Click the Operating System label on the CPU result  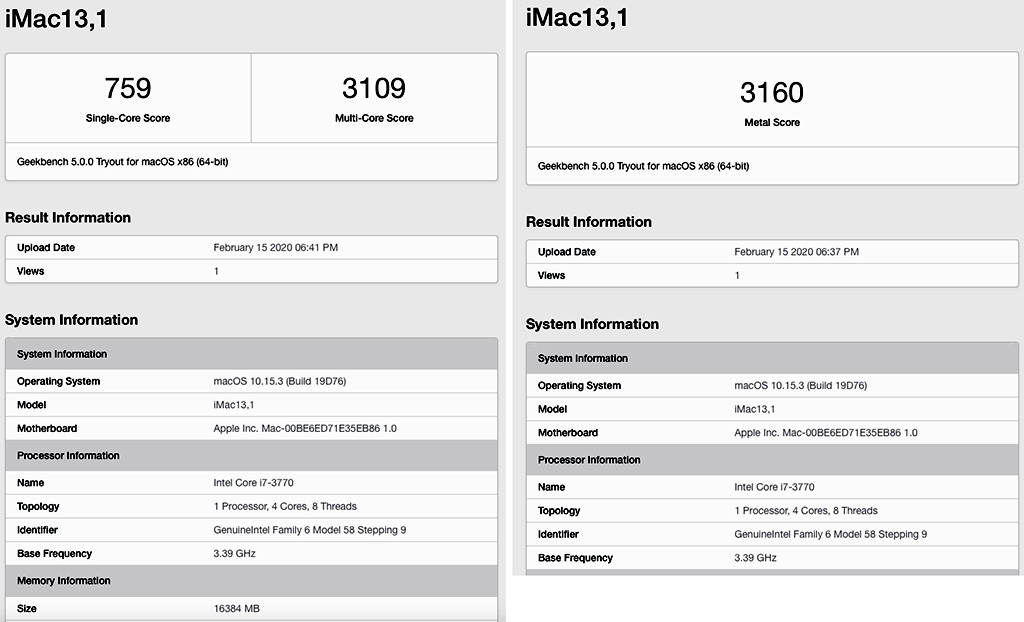tap(59, 382)
